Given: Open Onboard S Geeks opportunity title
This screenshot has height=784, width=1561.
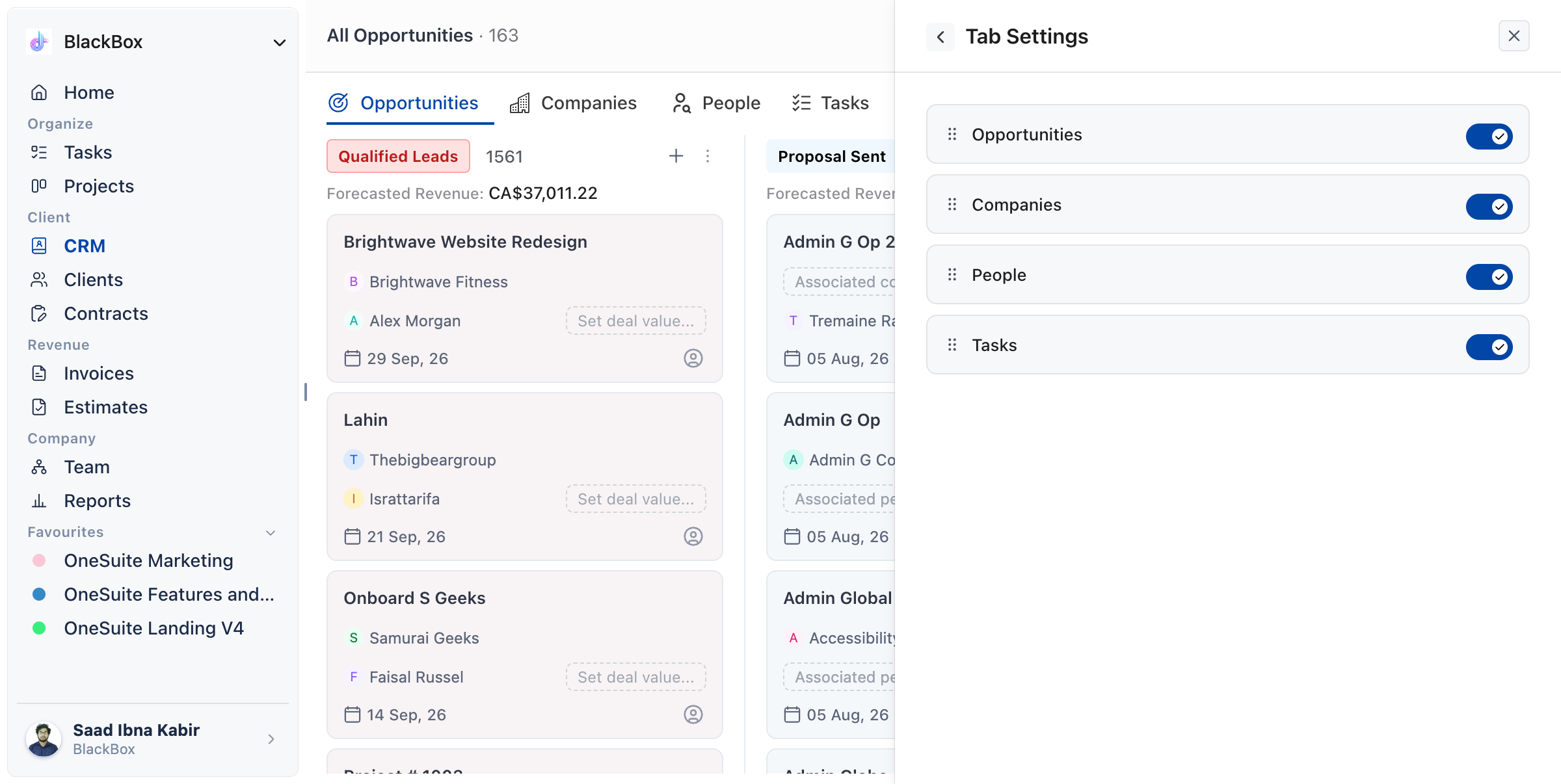Looking at the screenshot, I should coord(414,598).
